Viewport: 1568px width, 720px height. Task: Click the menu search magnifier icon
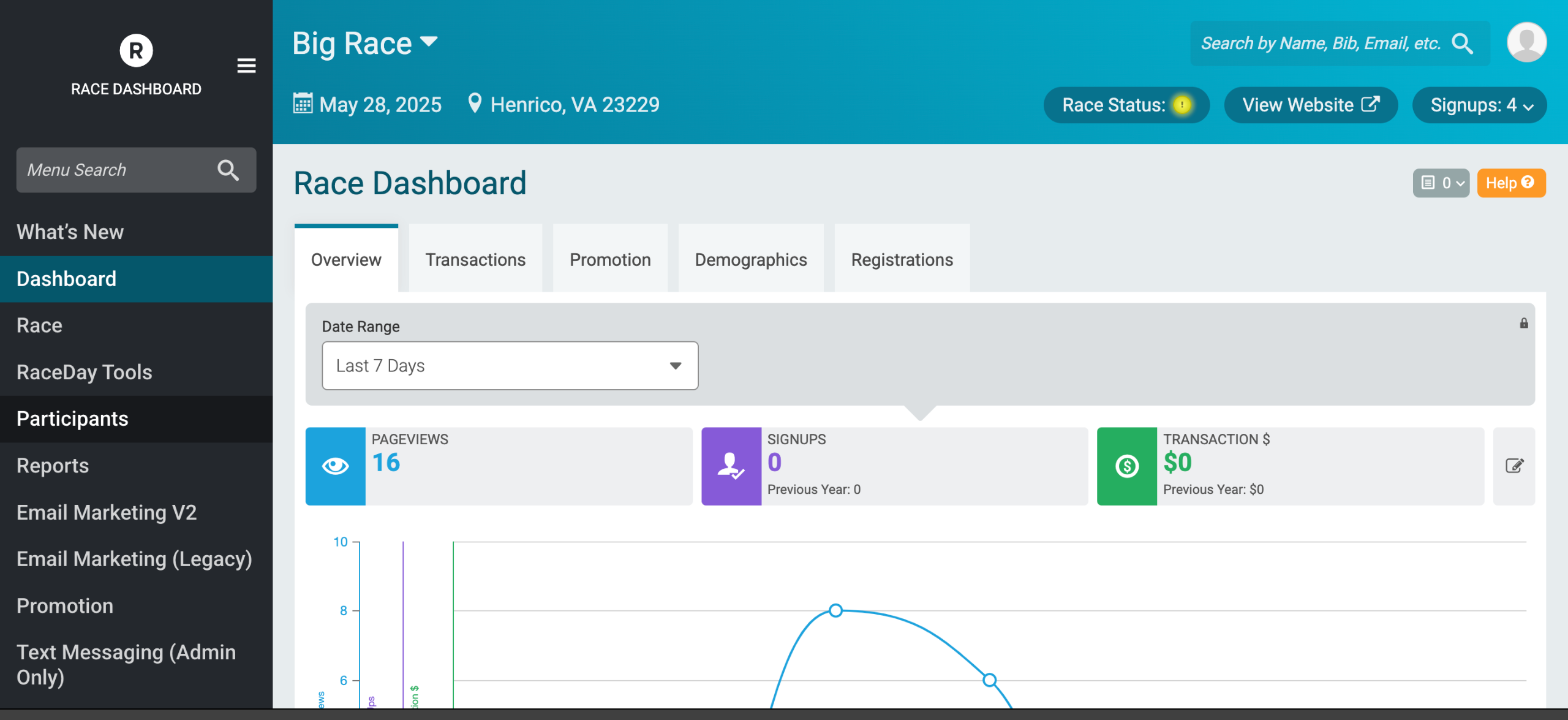228,170
